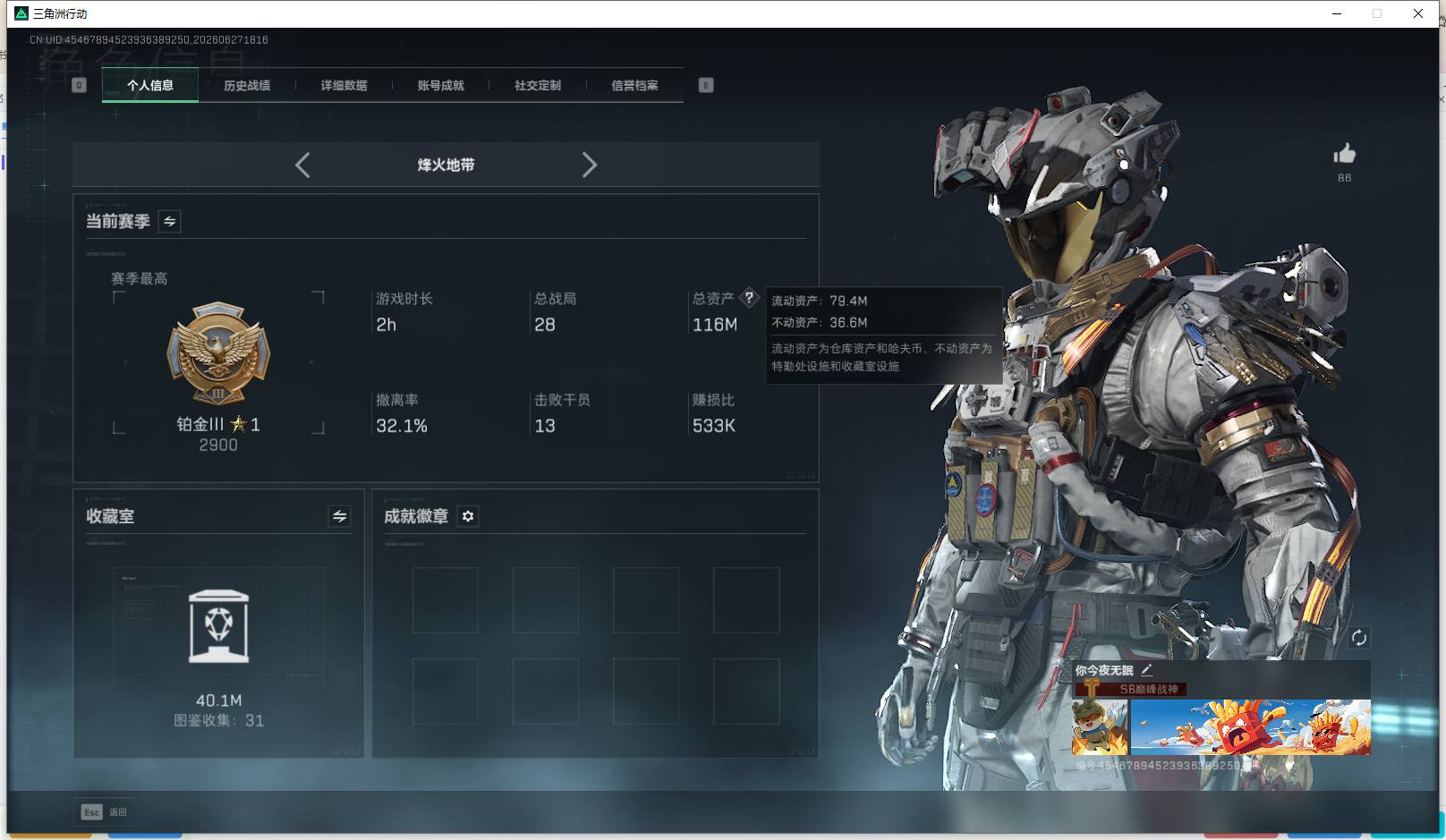The width and height of the screenshot is (1446, 840).
Task: Switch to the 个人信息 tab
Action: [x=150, y=86]
